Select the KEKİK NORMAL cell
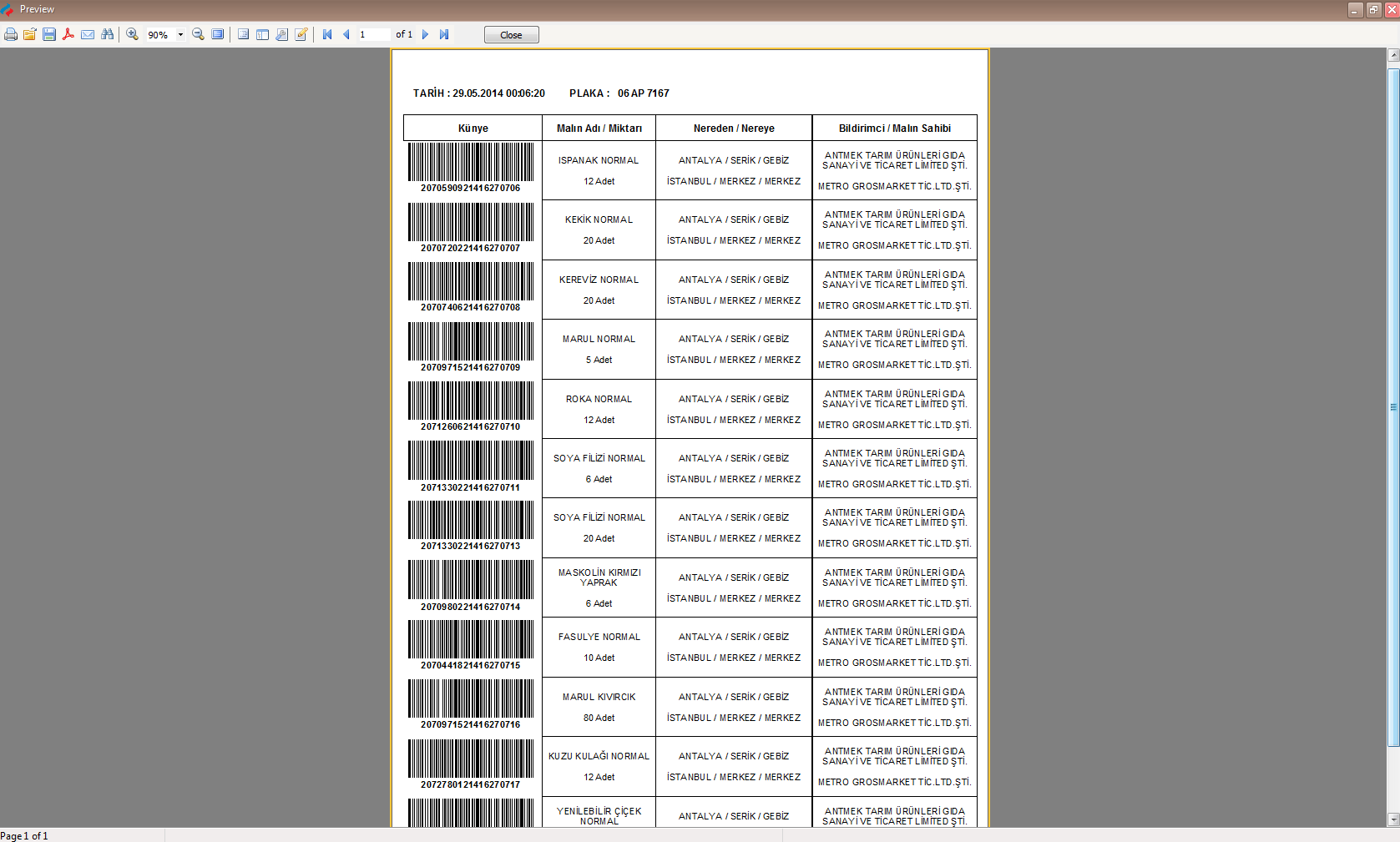This screenshot has height=842, width=1400. tap(599, 229)
